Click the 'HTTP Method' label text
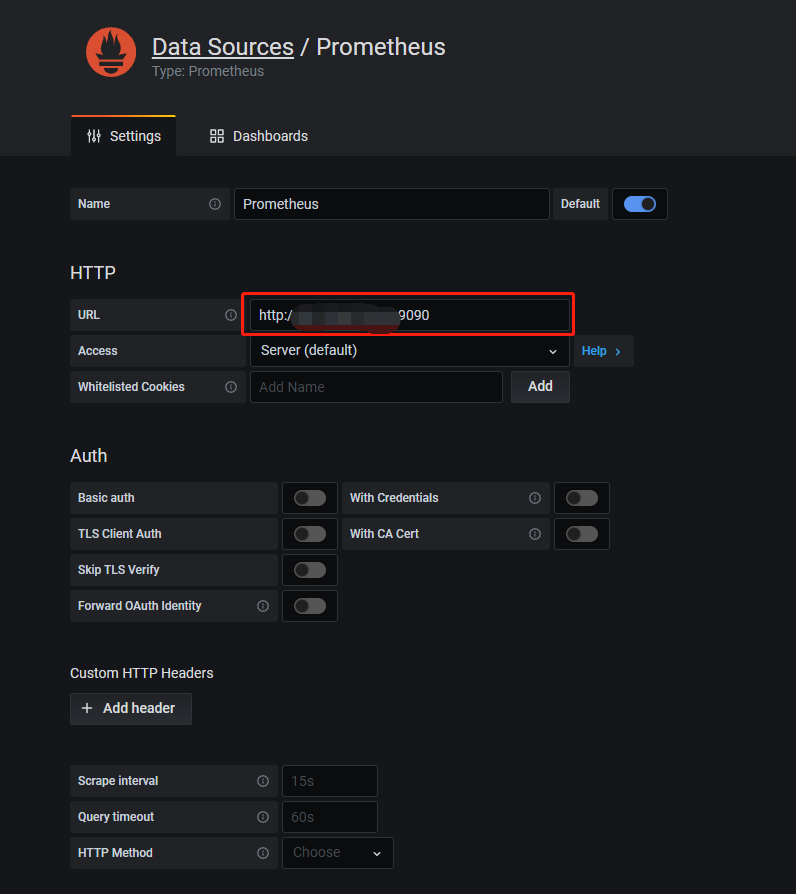This screenshot has height=894, width=796. 115,852
